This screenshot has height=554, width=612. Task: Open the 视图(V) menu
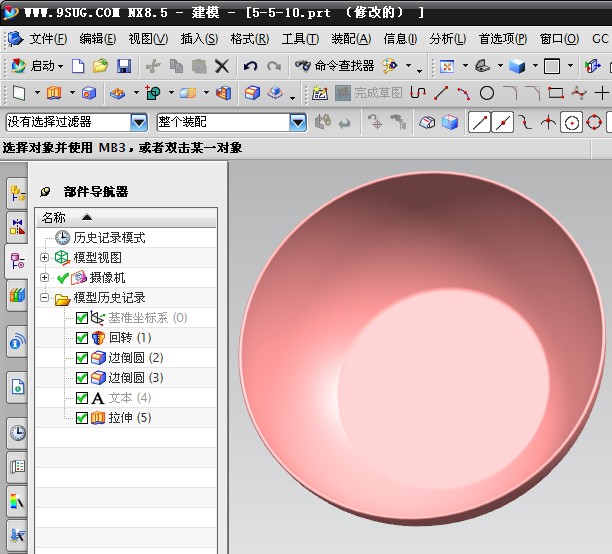148,39
